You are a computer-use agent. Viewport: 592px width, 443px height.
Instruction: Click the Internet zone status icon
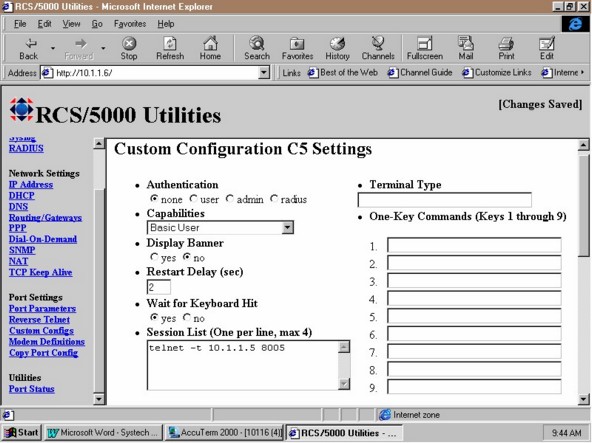pos(385,415)
